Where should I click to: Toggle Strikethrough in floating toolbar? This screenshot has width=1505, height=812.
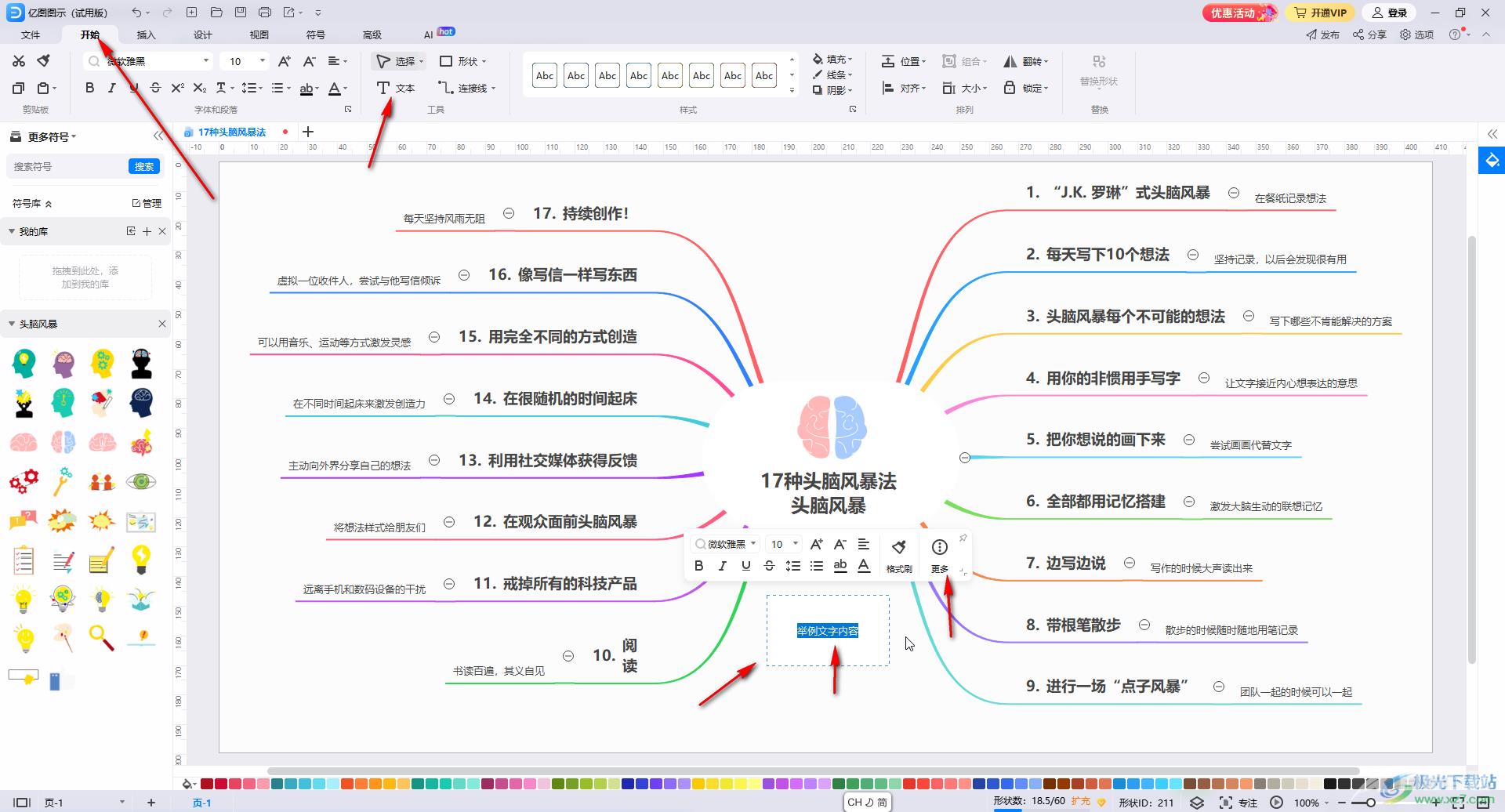(769, 566)
